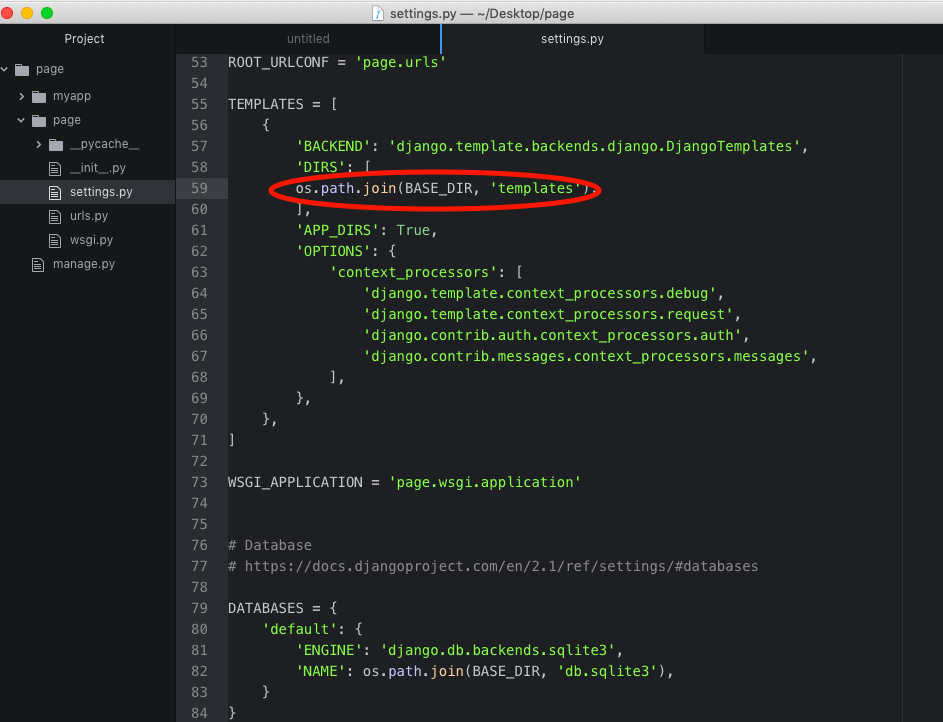
Task: Click the 'db.sqlite3' string
Action: [607, 672]
